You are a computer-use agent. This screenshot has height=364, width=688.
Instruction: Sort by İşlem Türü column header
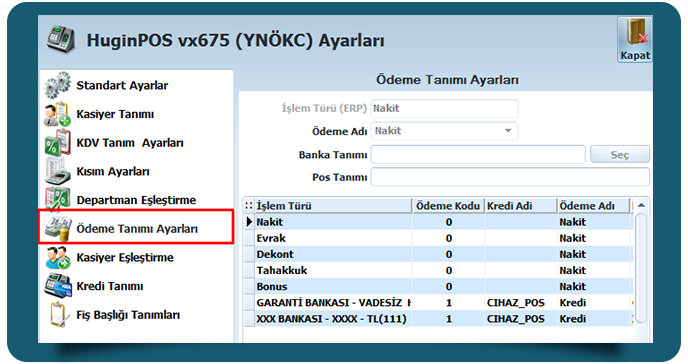333,206
